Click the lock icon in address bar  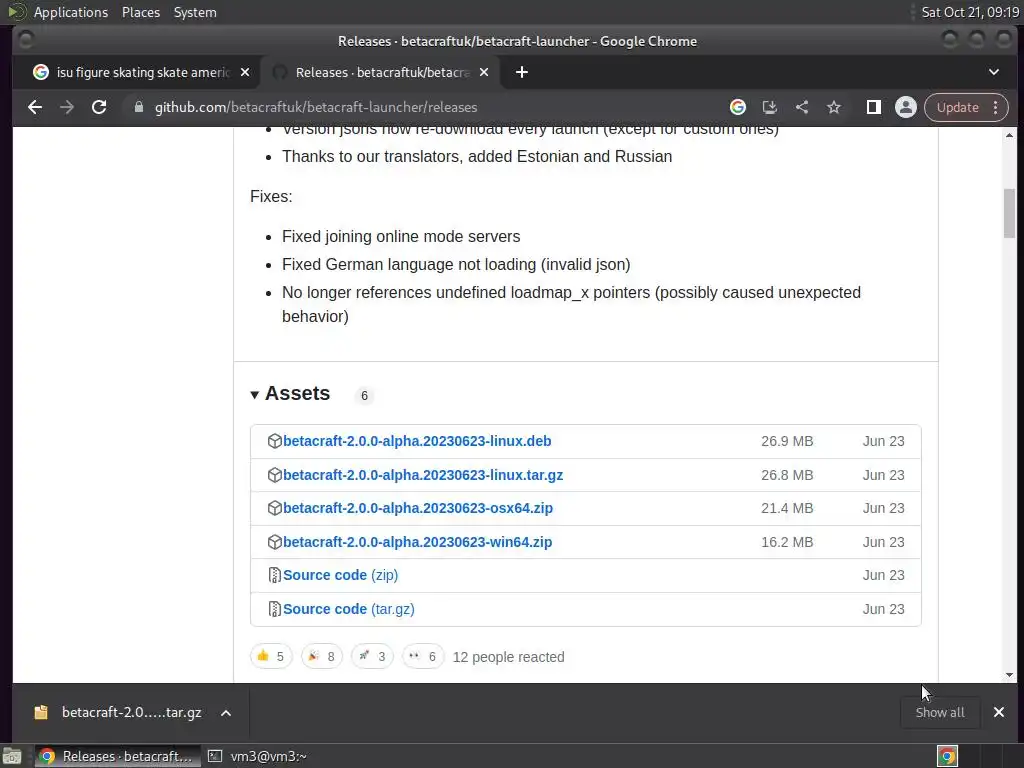tap(138, 107)
